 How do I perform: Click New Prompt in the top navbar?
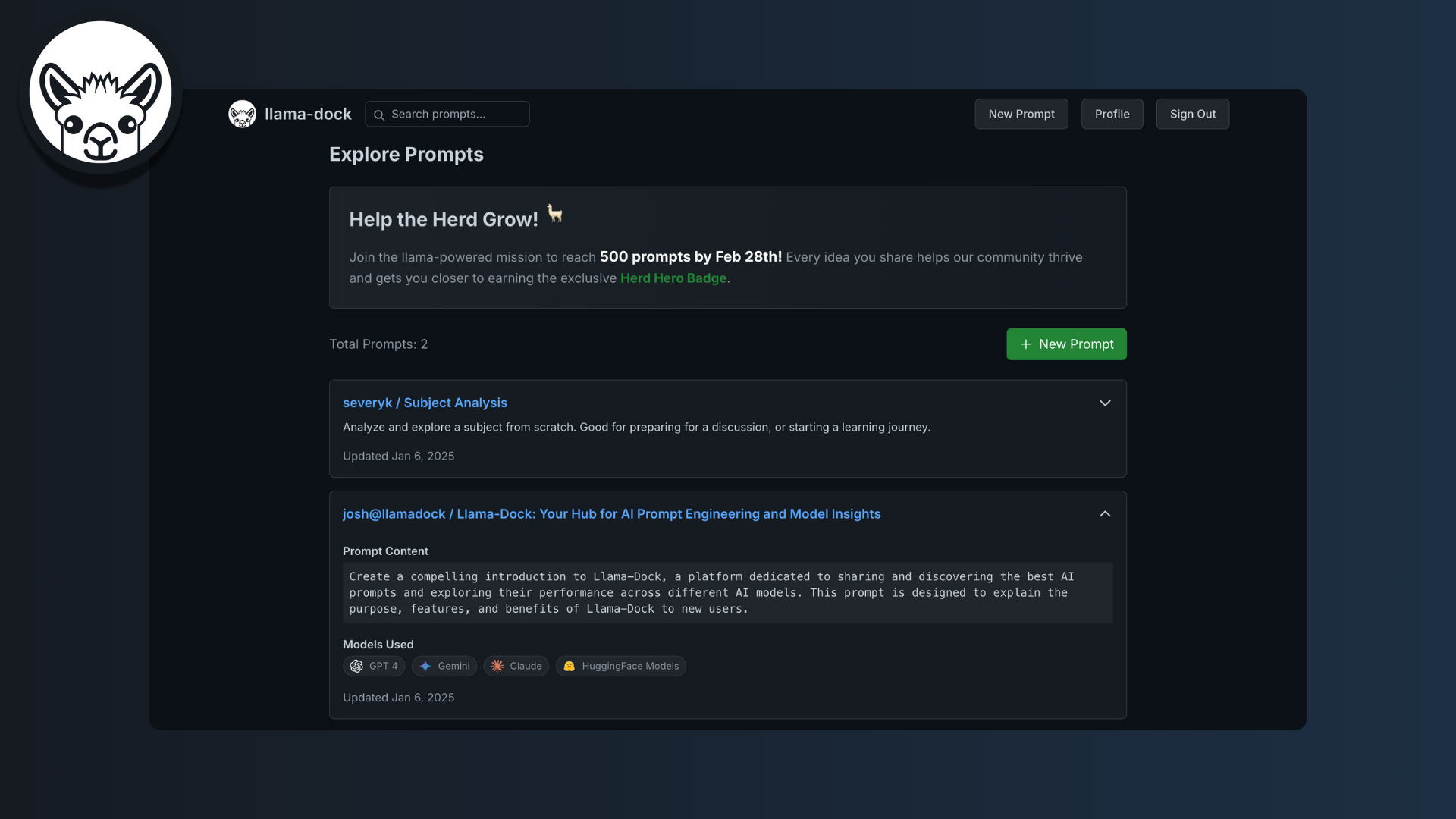click(x=1021, y=114)
